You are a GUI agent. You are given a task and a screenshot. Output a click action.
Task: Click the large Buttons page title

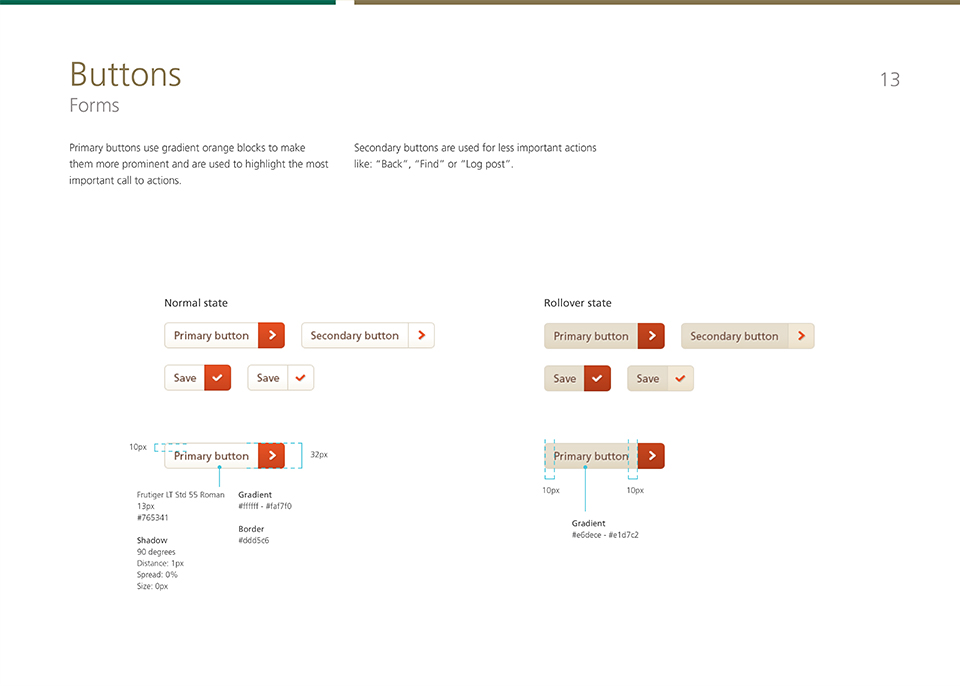click(x=125, y=75)
